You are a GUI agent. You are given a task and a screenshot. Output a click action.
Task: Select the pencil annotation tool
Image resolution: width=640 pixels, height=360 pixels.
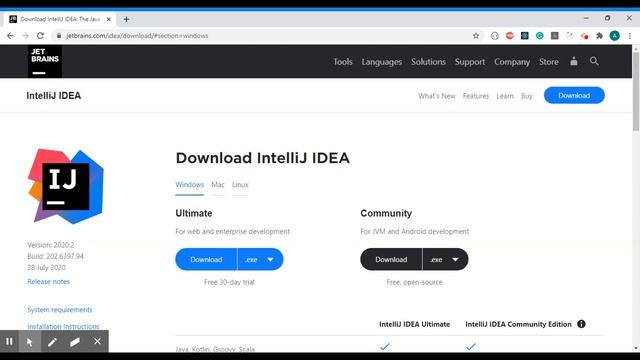click(x=52, y=341)
